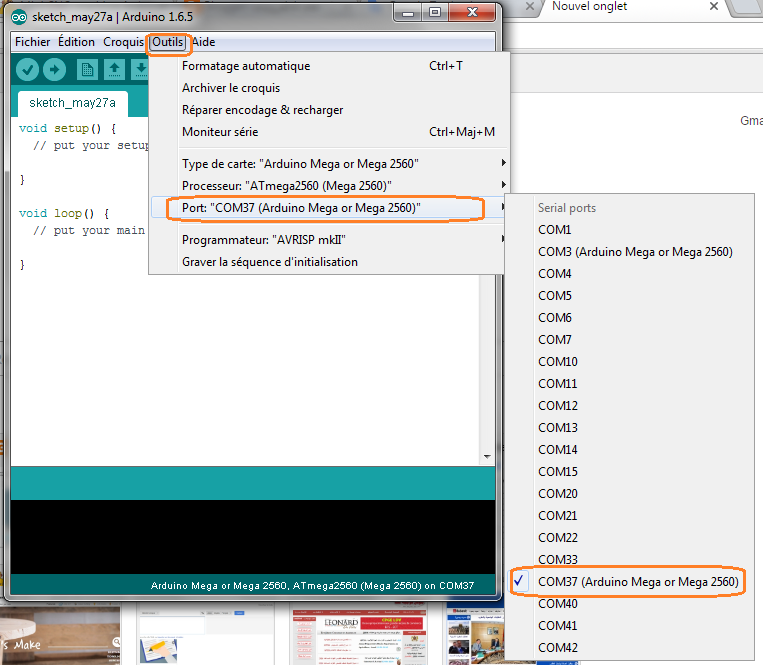Select serial port COM40
Viewport: 763px width, 665px height.
(630, 604)
